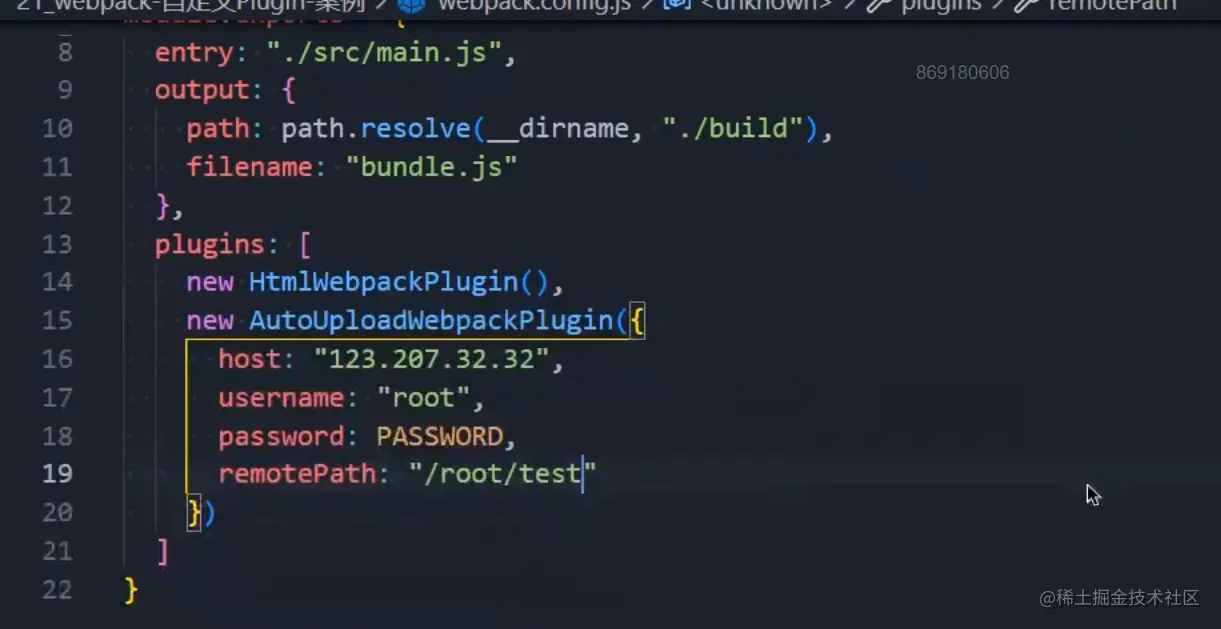Click line number 14 in the gutter
Image resolution: width=1221 pixels, height=629 pixels.
pos(57,282)
